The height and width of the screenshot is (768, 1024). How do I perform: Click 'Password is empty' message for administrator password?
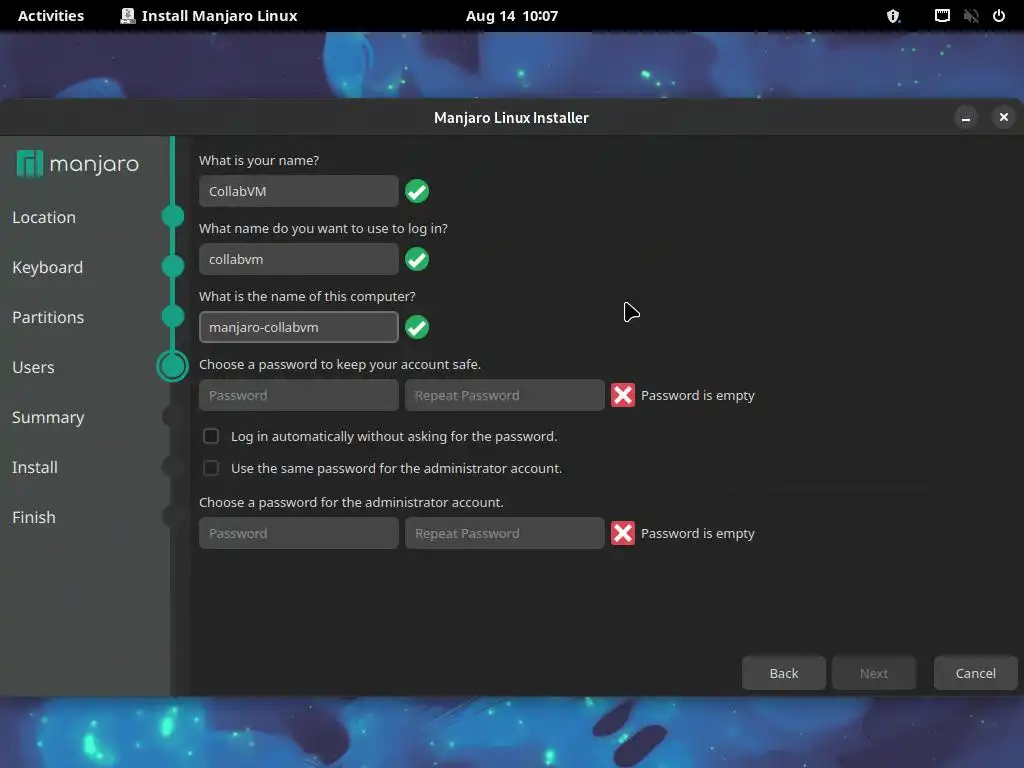coord(697,533)
